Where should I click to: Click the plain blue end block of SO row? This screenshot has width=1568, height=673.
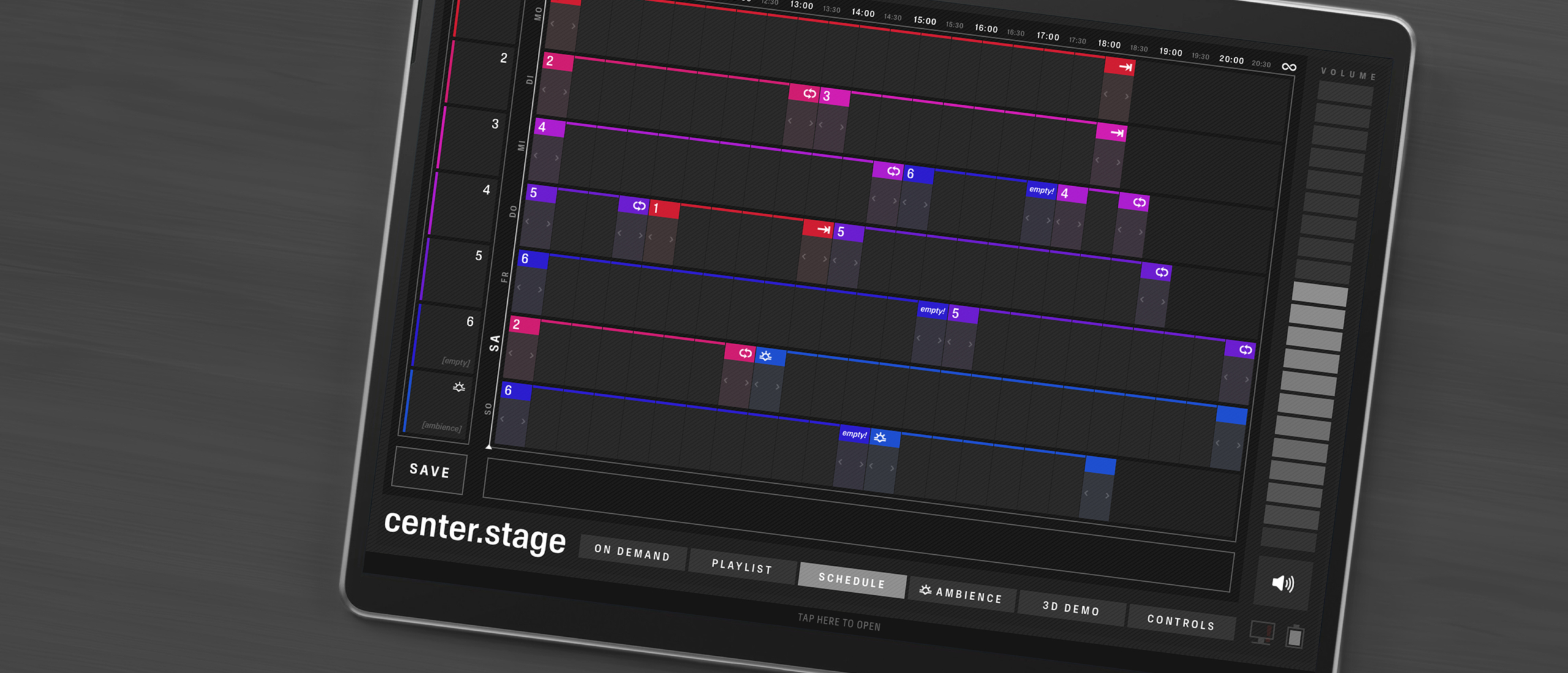point(1101,465)
